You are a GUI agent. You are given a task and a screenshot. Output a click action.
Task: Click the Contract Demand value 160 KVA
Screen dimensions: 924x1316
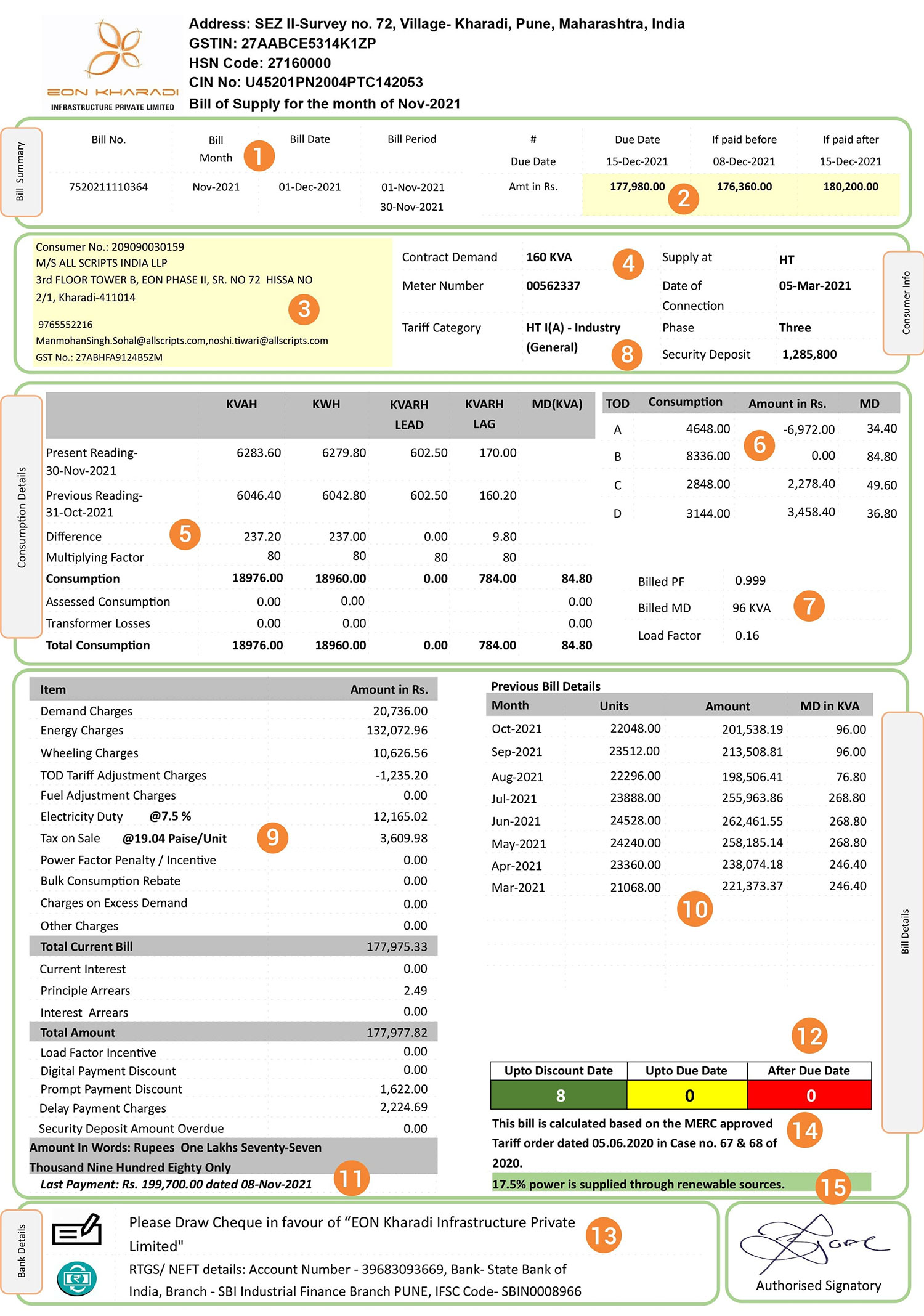coord(549,257)
